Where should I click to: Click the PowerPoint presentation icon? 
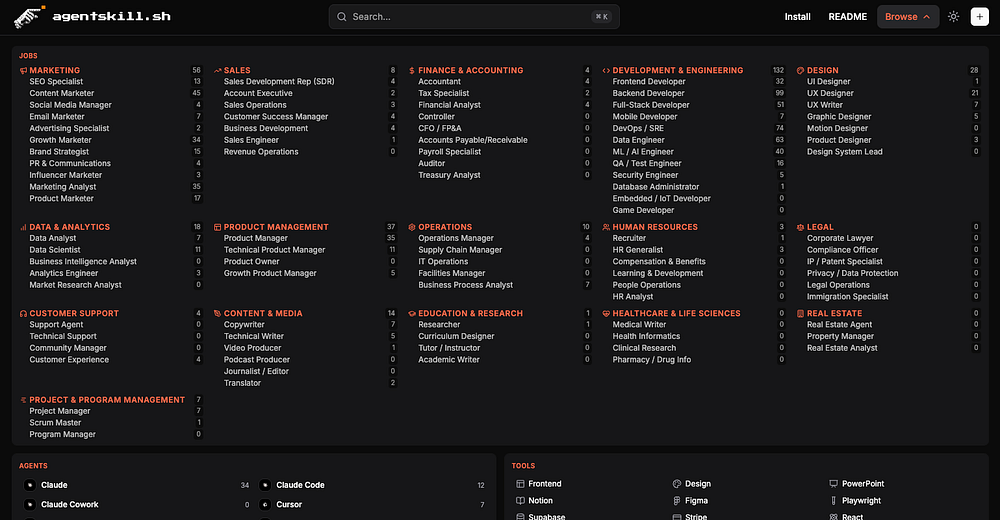(834, 484)
